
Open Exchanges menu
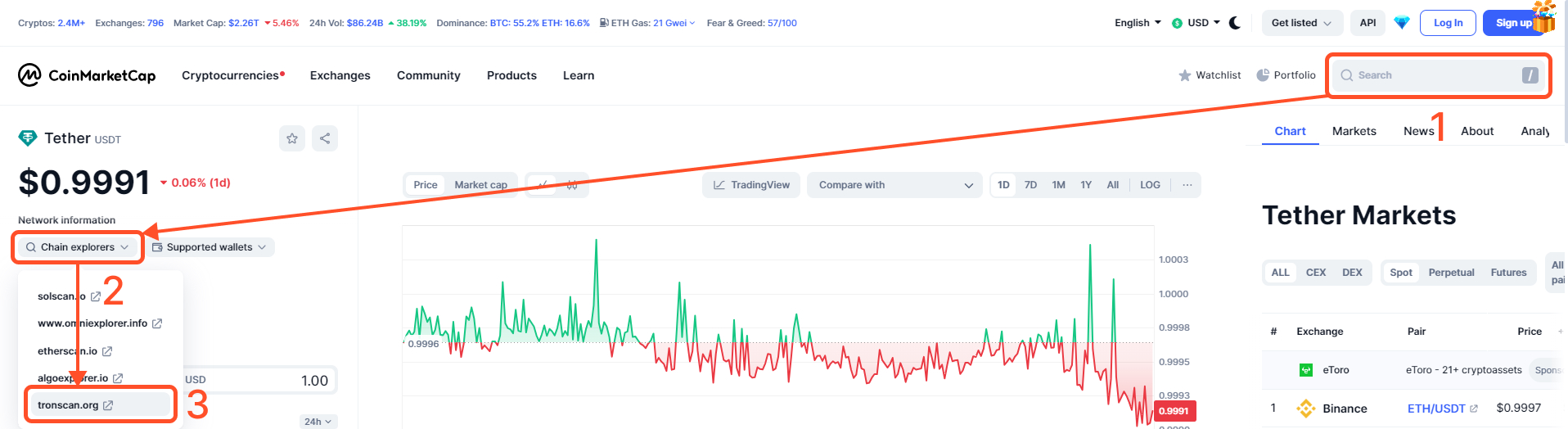pos(340,75)
